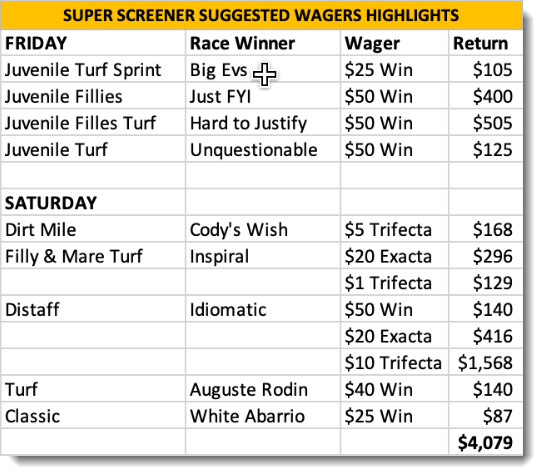Viewport: 543px width, 476px height.
Task: Click the White Abarrio cell
Action: [263, 416]
